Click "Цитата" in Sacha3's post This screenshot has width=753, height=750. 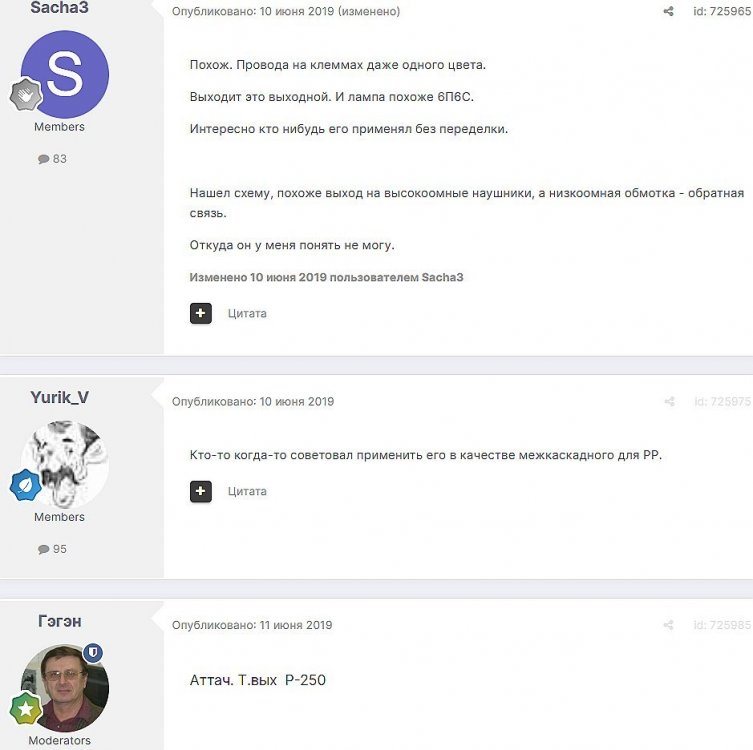point(247,313)
